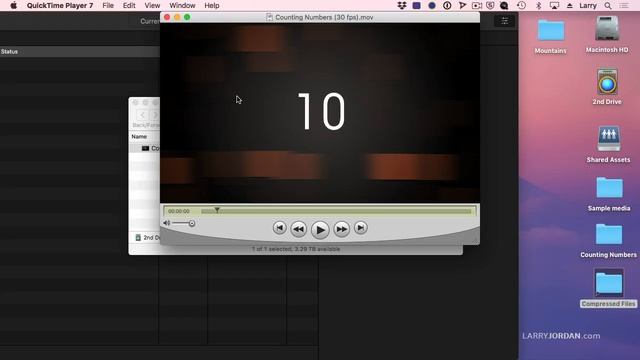The width and height of the screenshot is (640, 360).
Task: Select the 2nd Drive Time Machine icon
Action: (x=607, y=82)
